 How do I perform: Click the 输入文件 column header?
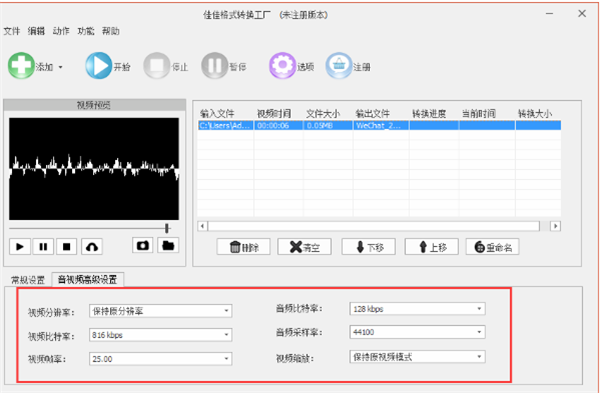point(217,114)
